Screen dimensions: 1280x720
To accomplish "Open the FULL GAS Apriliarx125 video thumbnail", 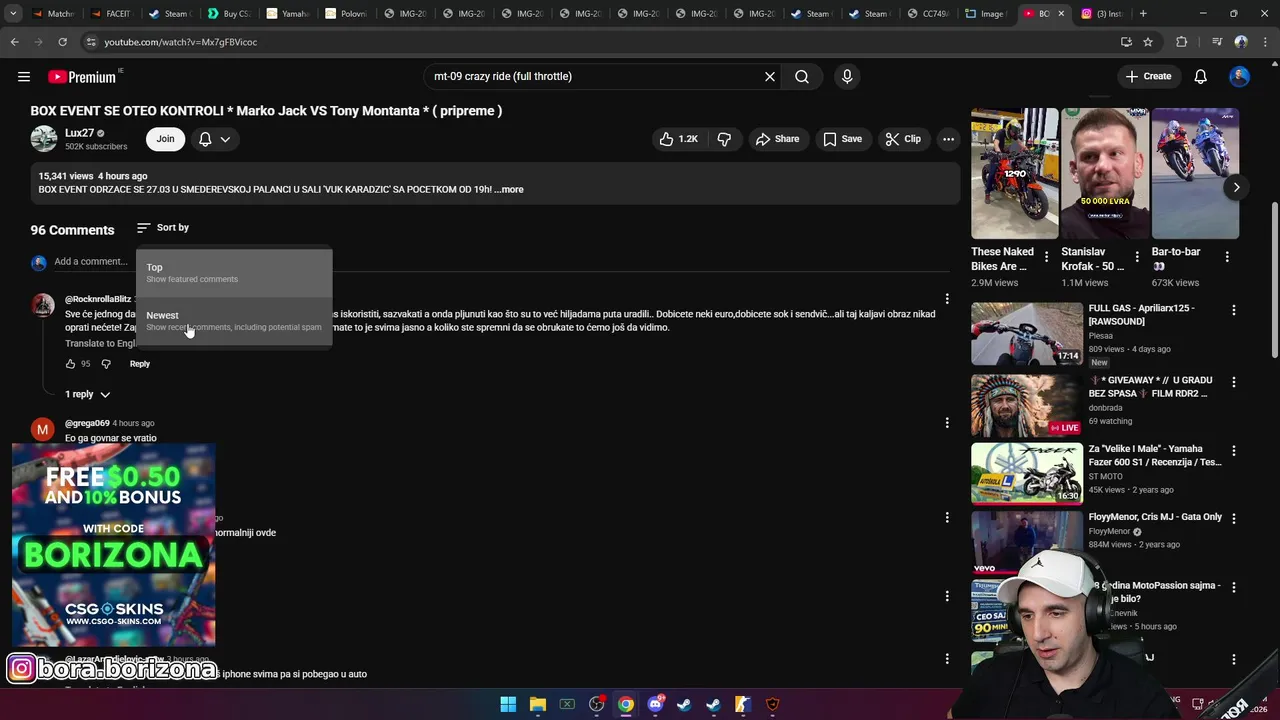I will coord(1027,334).
